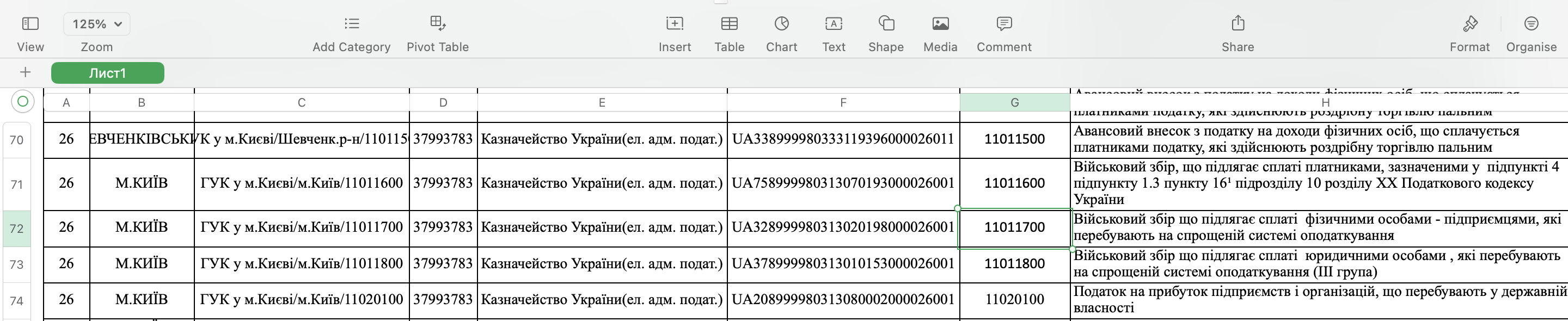Image resolution: width=1568 pixels, height=321 pixels.
Task: Click value 26 in row 70
Action: (66, 139)
